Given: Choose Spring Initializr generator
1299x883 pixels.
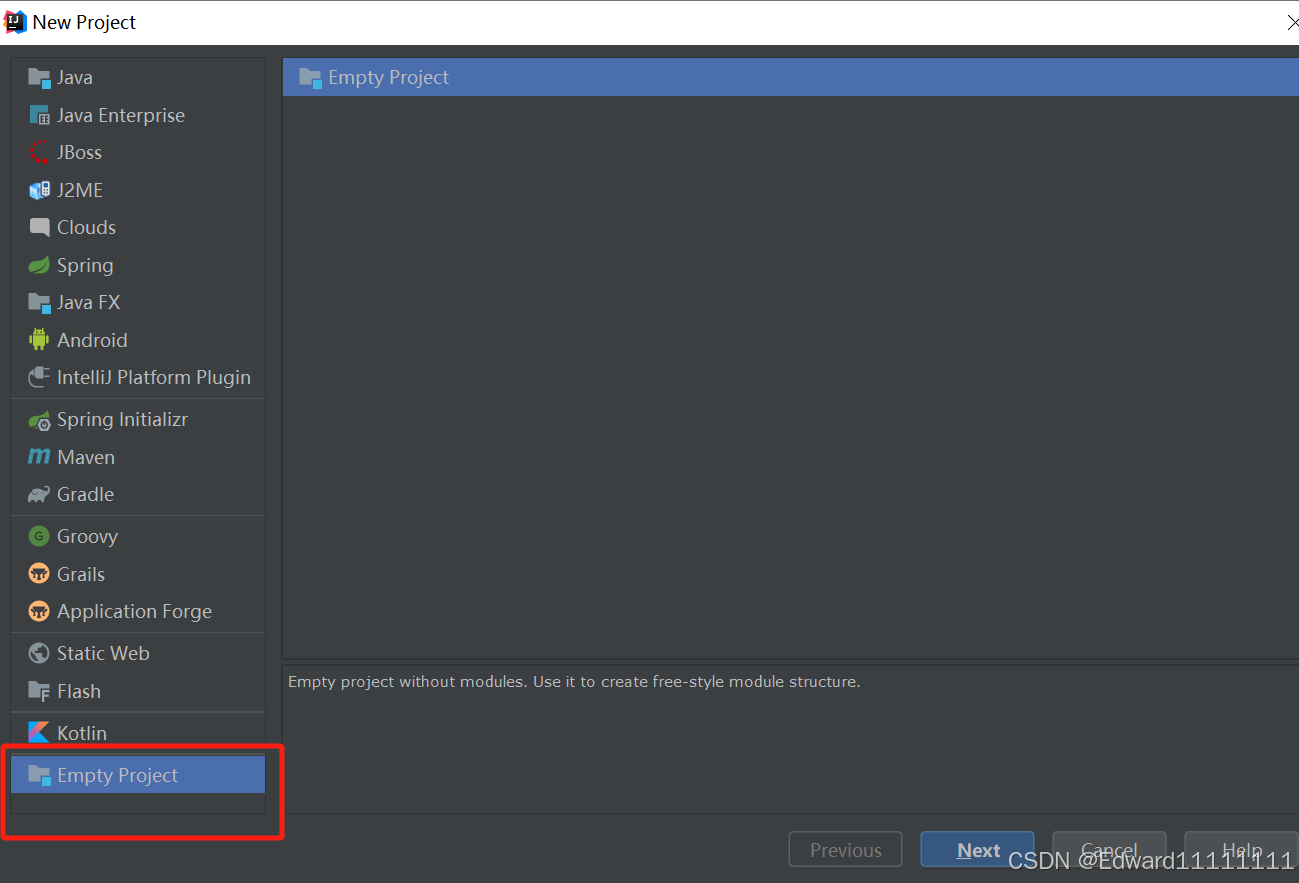Looking at the screenshot, I should click(x=138, y=419).
